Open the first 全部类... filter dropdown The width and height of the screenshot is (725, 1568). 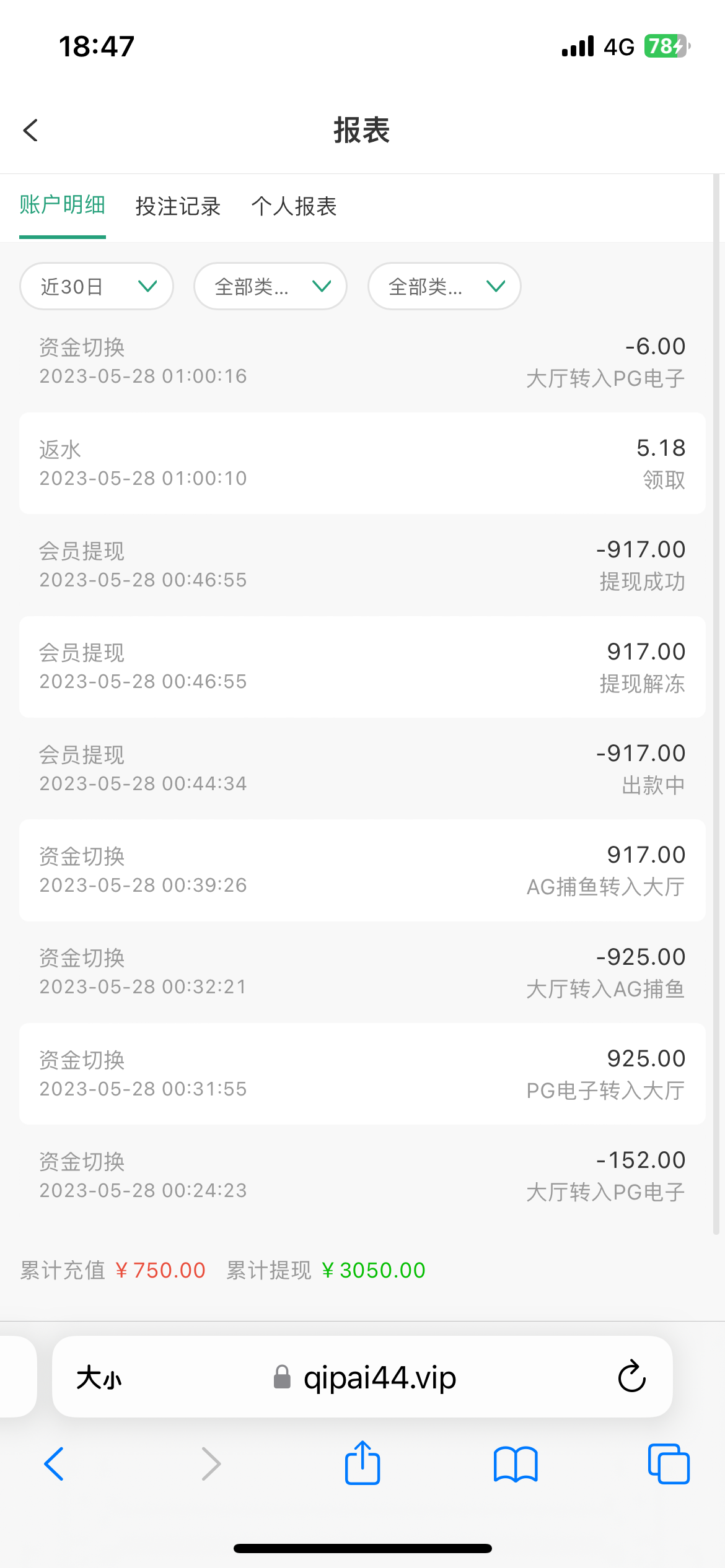(270, 286)
